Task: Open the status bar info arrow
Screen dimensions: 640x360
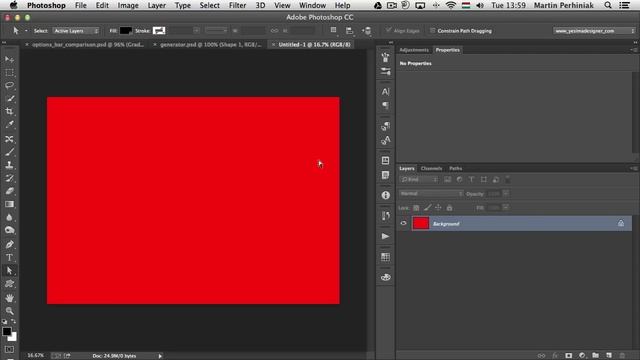Action: point(160,356)
